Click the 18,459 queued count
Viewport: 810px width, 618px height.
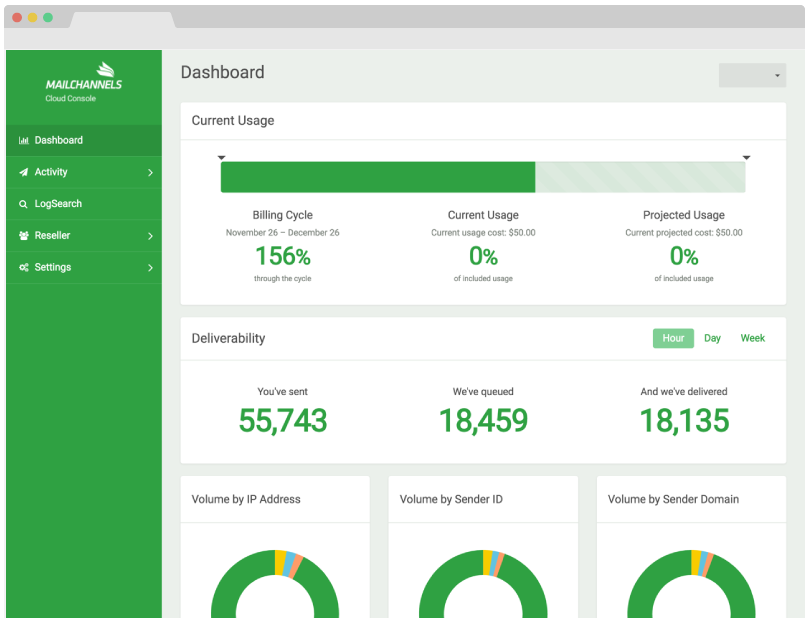point(484,420)
